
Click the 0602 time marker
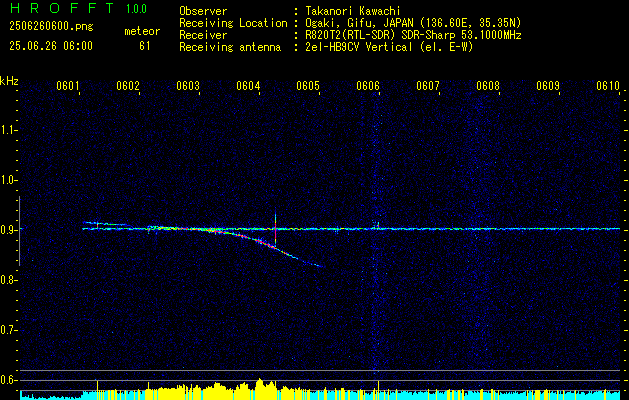tap(128, 86)
